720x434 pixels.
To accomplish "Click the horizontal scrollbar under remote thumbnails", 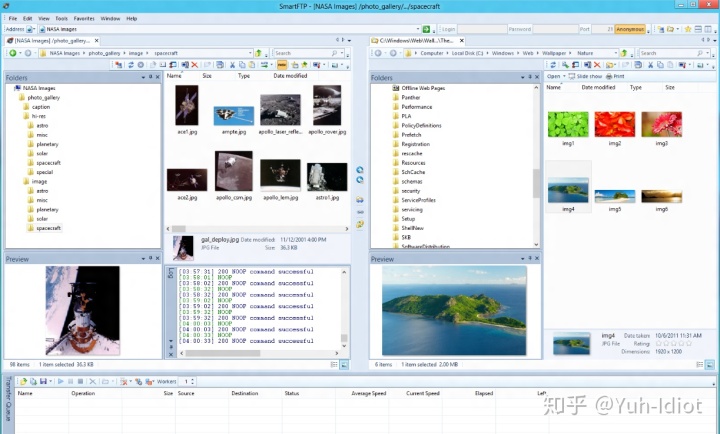I will click(257, 229).
